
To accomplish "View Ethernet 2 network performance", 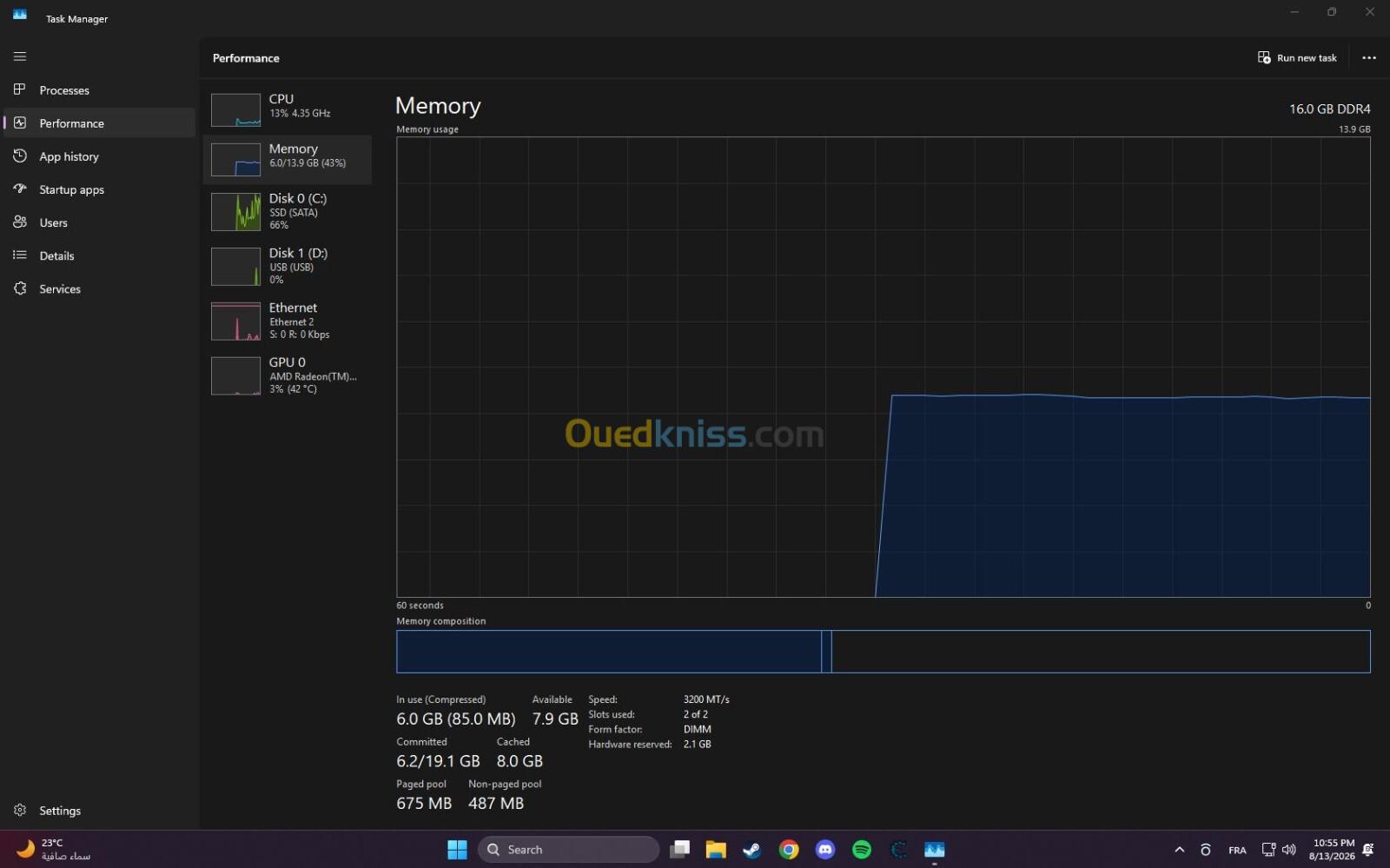I will tap(288, 321).
